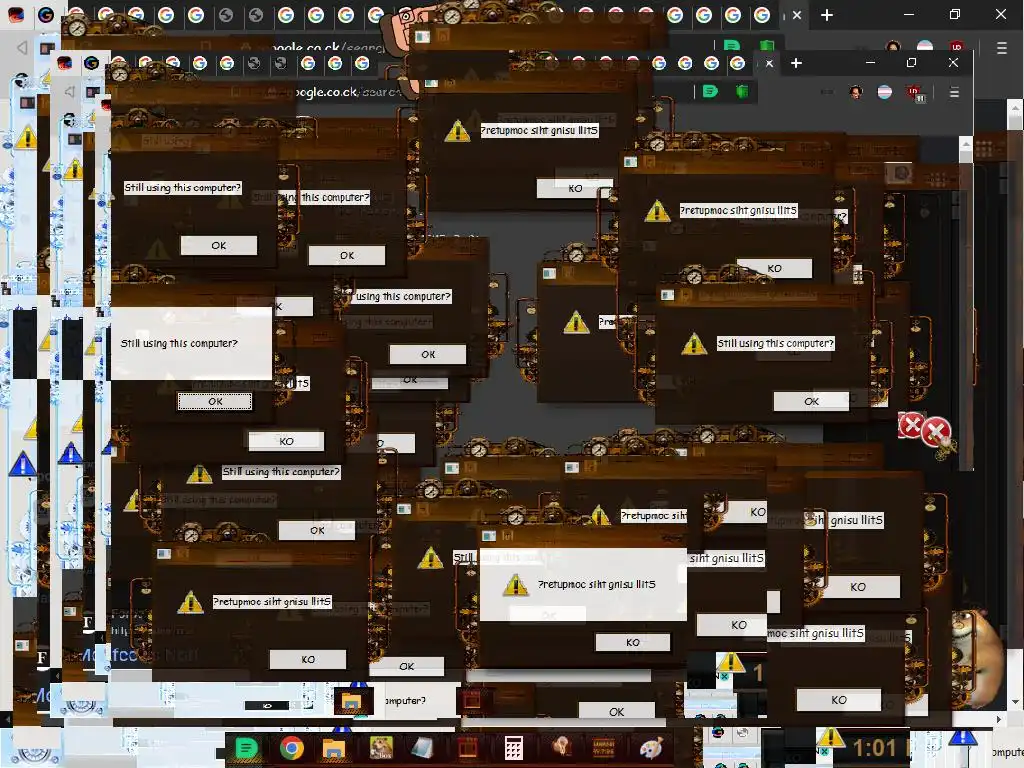This screenshot has height=768, width=1024.
Task: Click KO in the white mirrored-text dialog
Action: point(633,642)
